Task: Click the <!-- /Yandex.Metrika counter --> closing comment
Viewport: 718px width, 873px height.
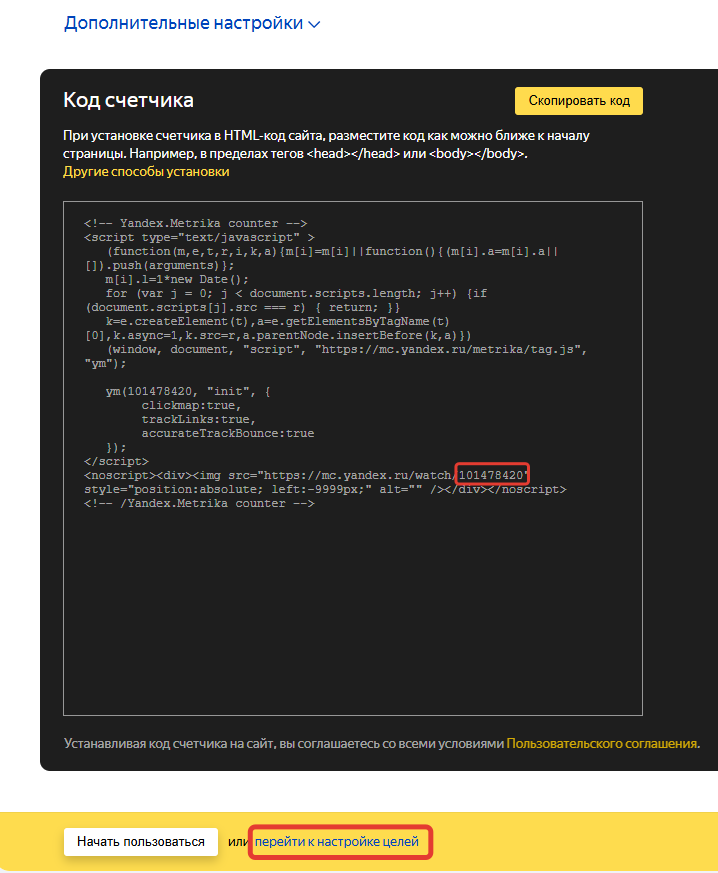Action: (x=199, y=503)
